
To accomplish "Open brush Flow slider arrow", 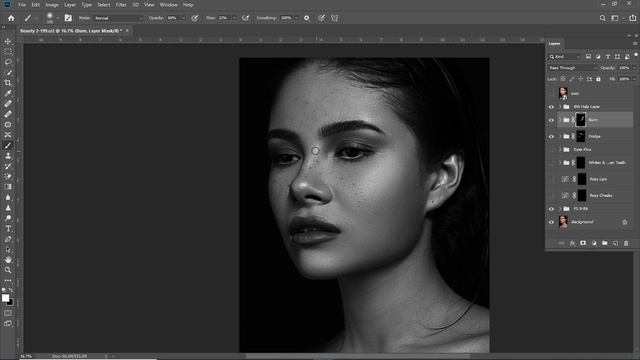I will pyautogui.click(x=234, y=18).
